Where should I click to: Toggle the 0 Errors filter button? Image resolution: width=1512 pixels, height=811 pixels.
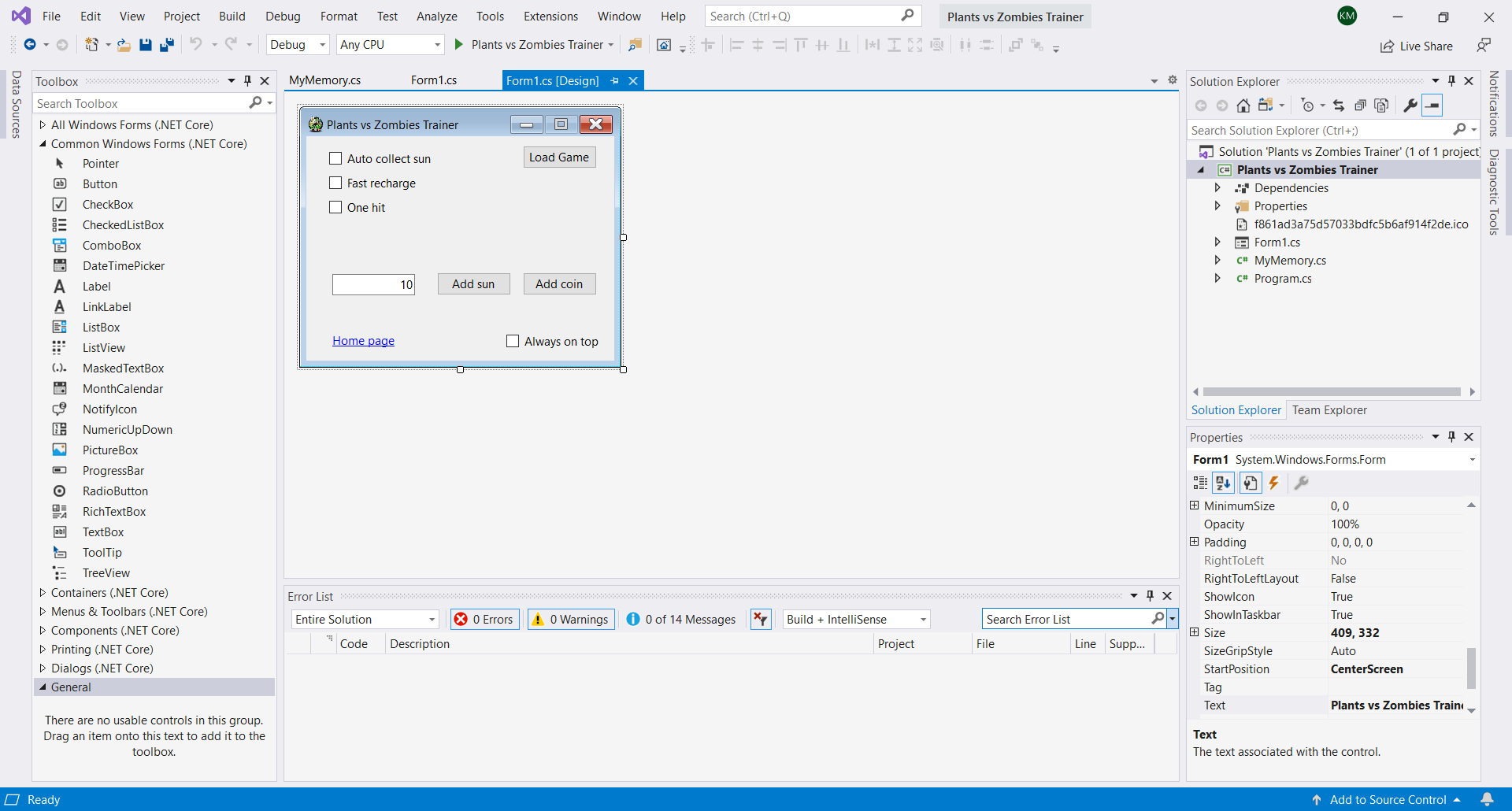coord(484,620)
